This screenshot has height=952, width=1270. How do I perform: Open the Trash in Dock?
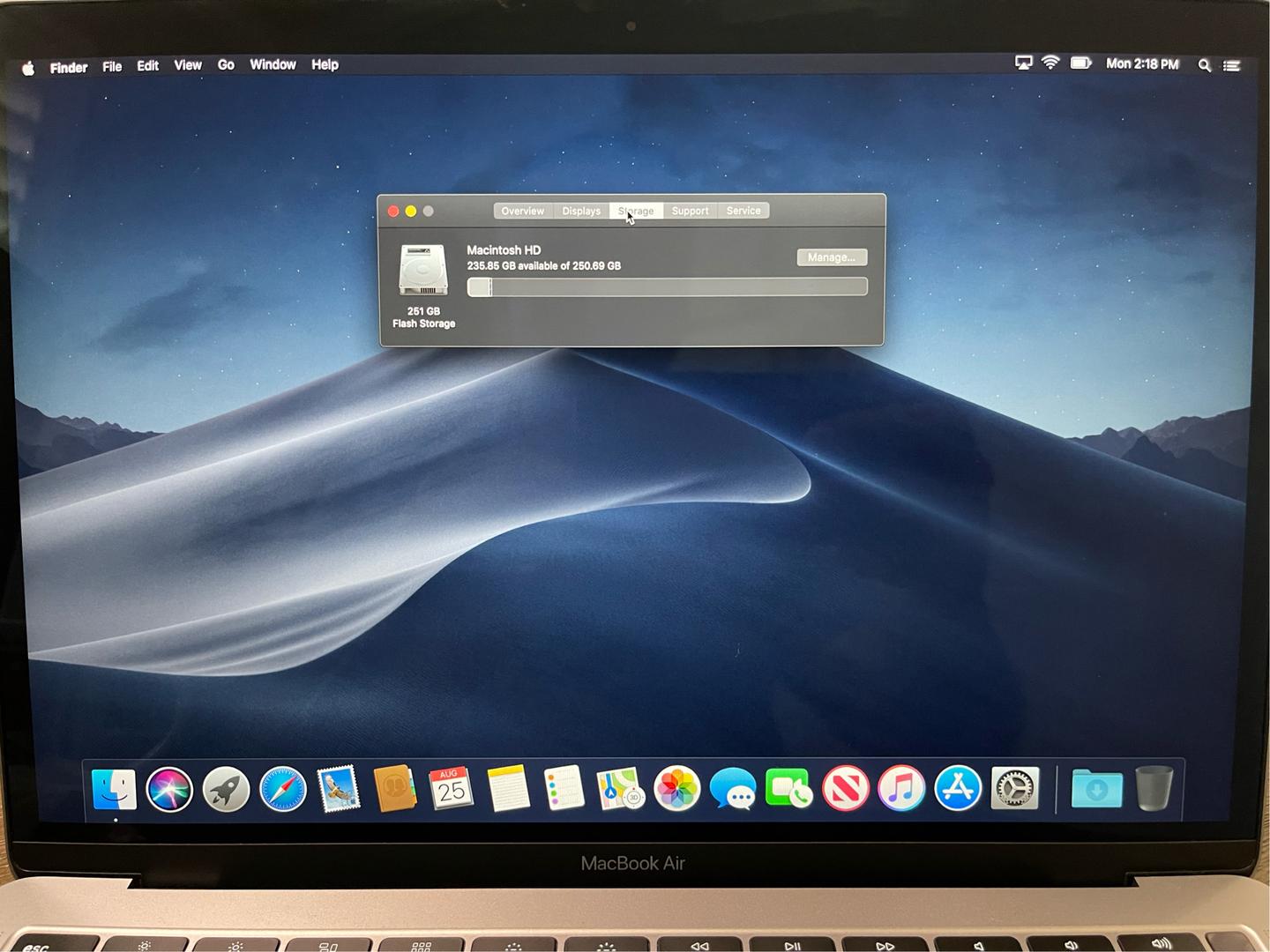(1154, 789)
